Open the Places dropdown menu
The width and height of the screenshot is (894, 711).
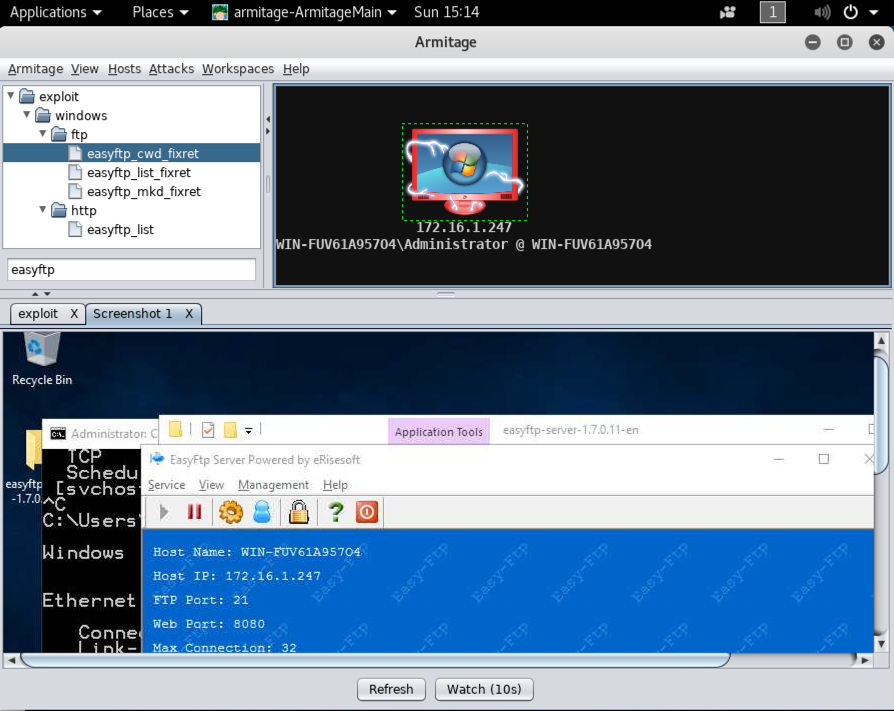[160, 12]
